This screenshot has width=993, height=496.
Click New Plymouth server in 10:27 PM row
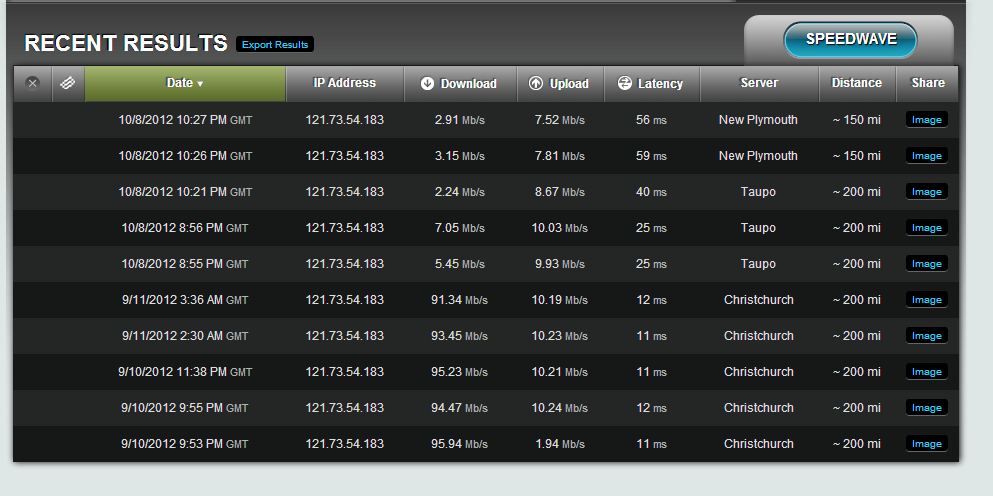(x=758, y=120)
